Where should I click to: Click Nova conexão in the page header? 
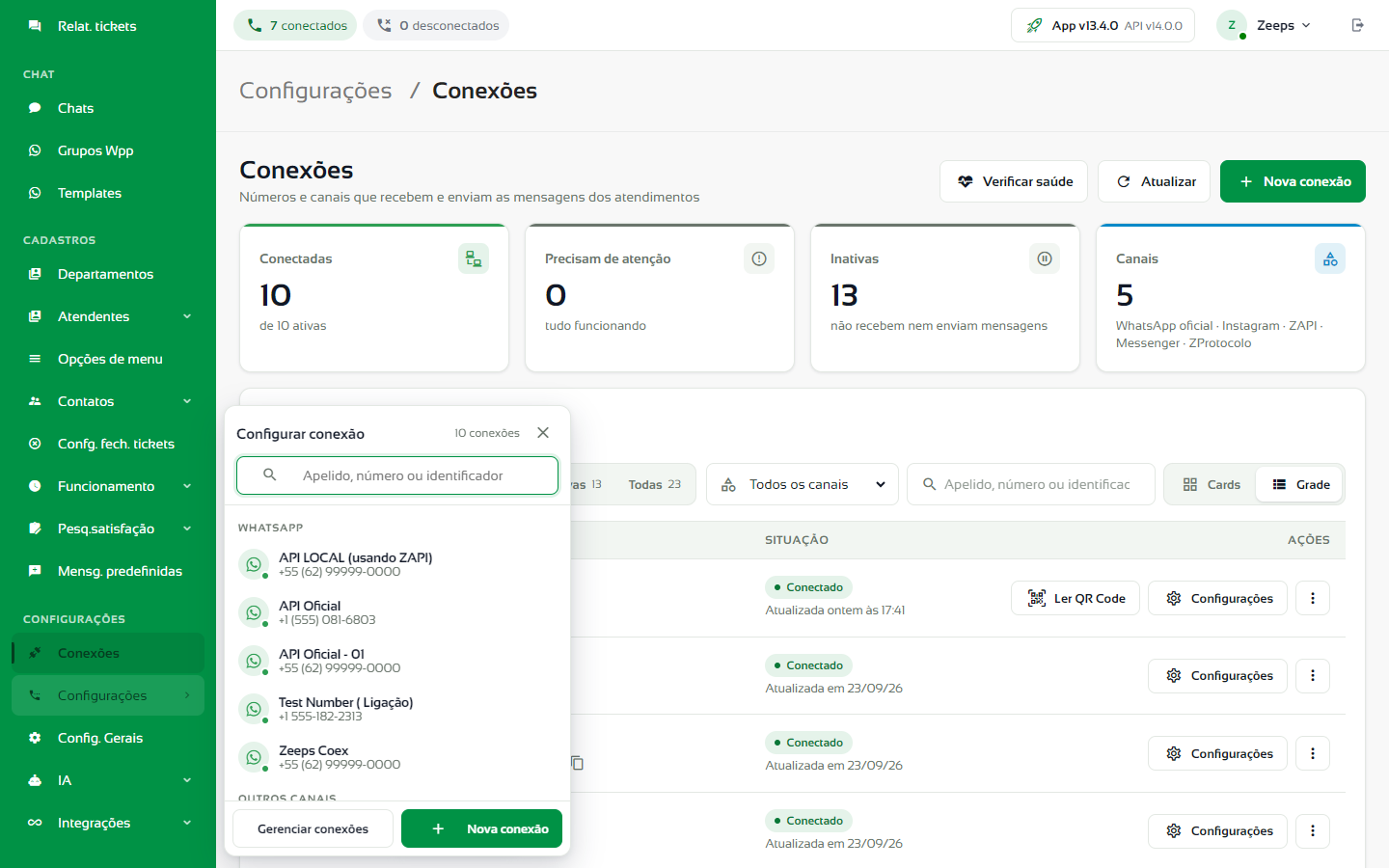tap(1293, 181)
